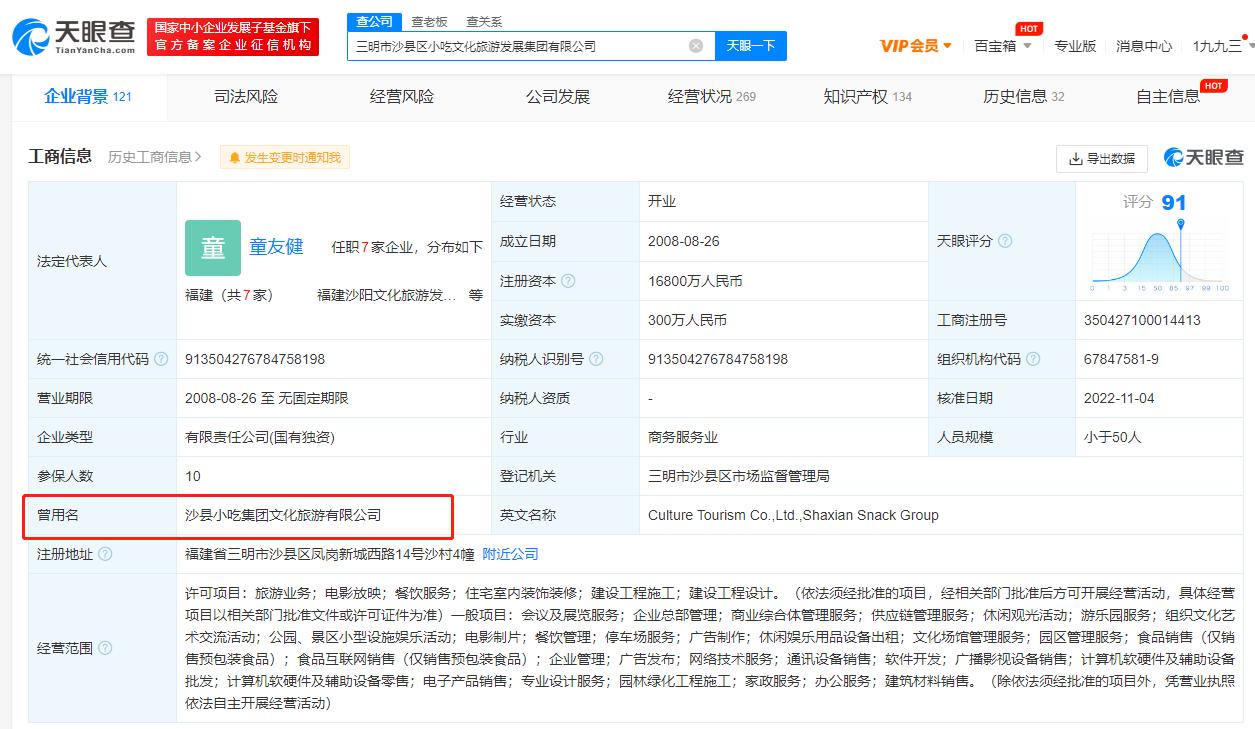The image size is (1255, 729).
Task: Switch to the 企业背景 tab
Action: [88, 96]
